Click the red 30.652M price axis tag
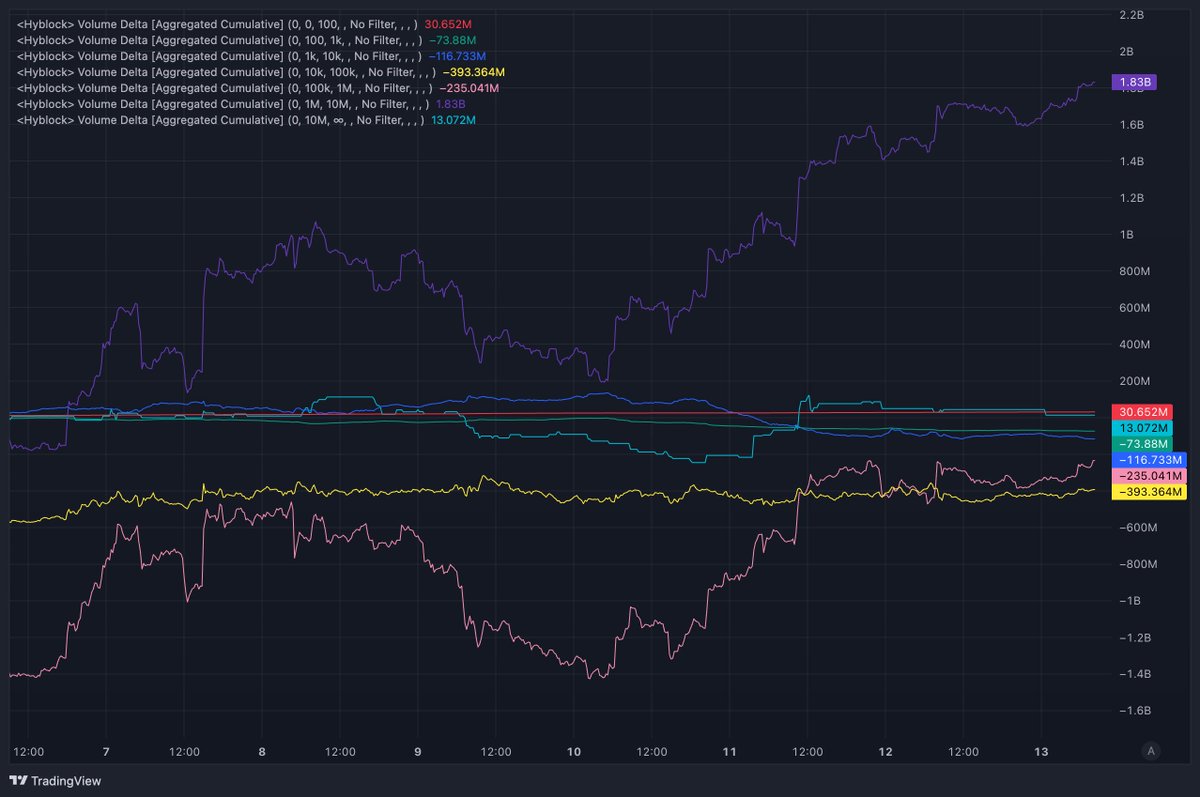Viewport: 1200px width, 797px height. (x=1140, y=412)
